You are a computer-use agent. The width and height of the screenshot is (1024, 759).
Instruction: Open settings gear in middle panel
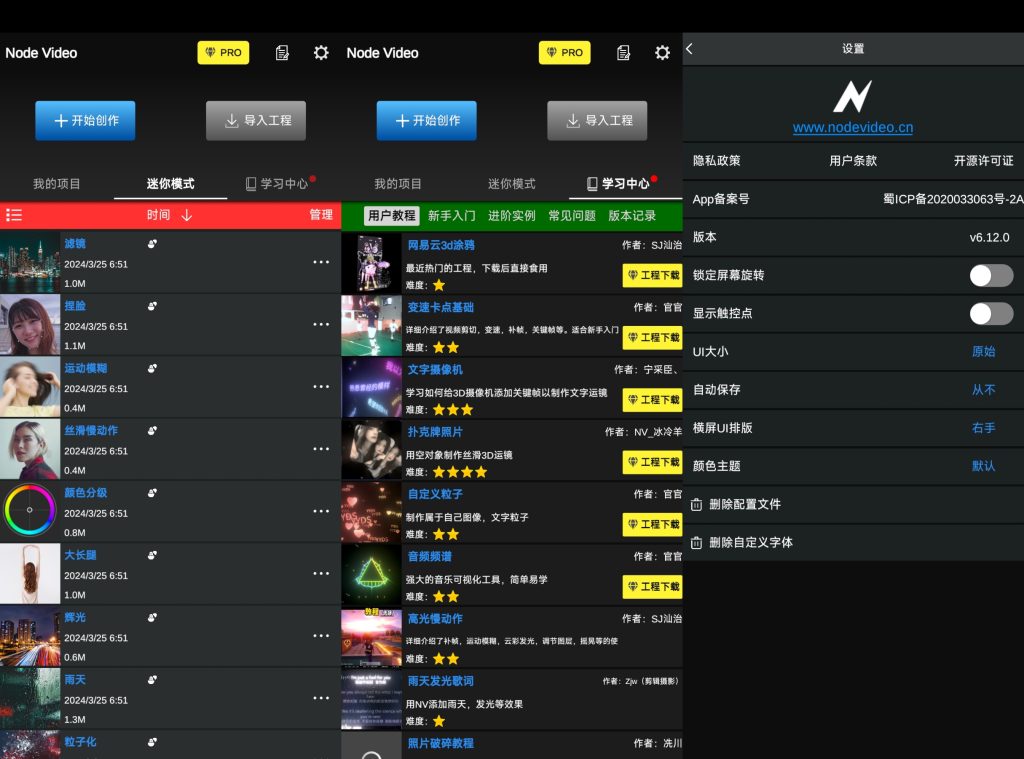[x=662, y=53]
